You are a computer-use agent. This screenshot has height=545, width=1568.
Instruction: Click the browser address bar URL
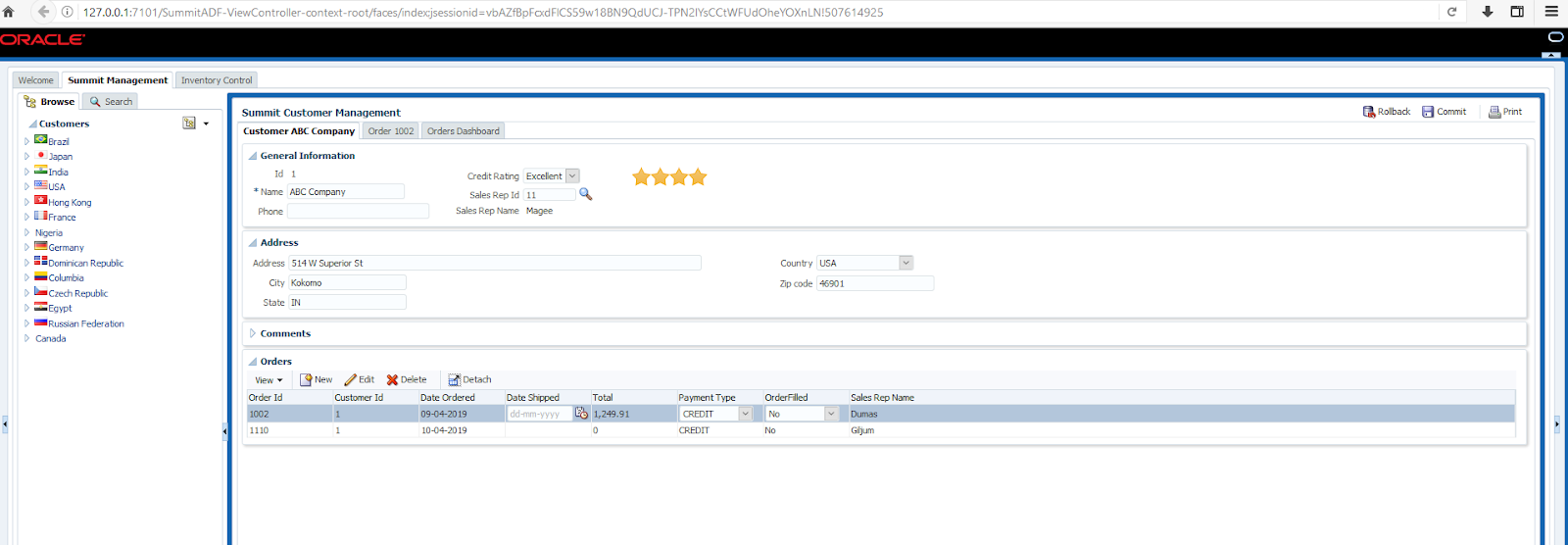(483, 12)
